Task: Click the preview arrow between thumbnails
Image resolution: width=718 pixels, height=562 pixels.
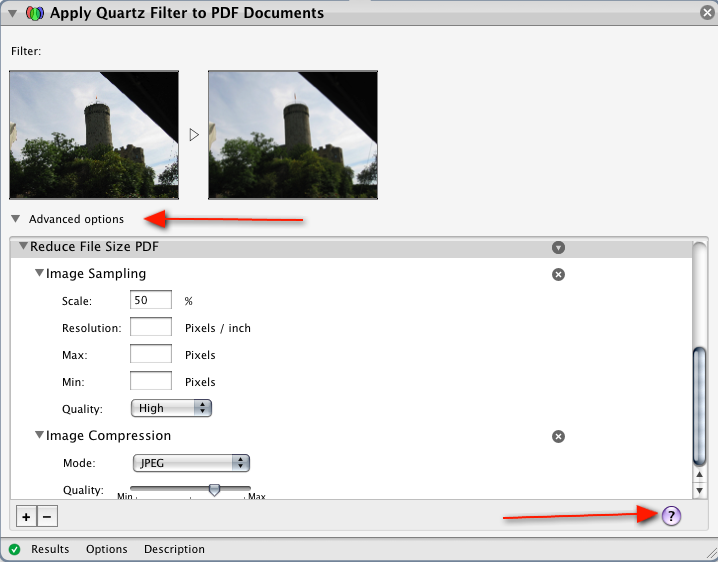Action: pyautogui.click(x=194, y=135)
